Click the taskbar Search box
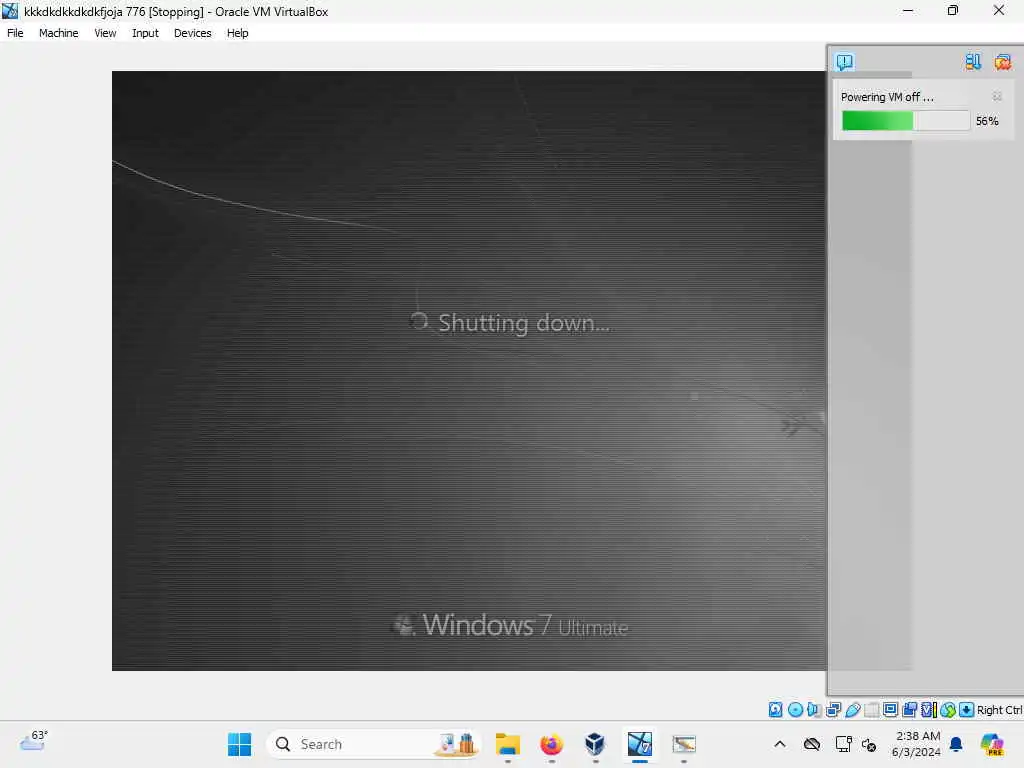1024x768 pixels. (x=374, y=744)
